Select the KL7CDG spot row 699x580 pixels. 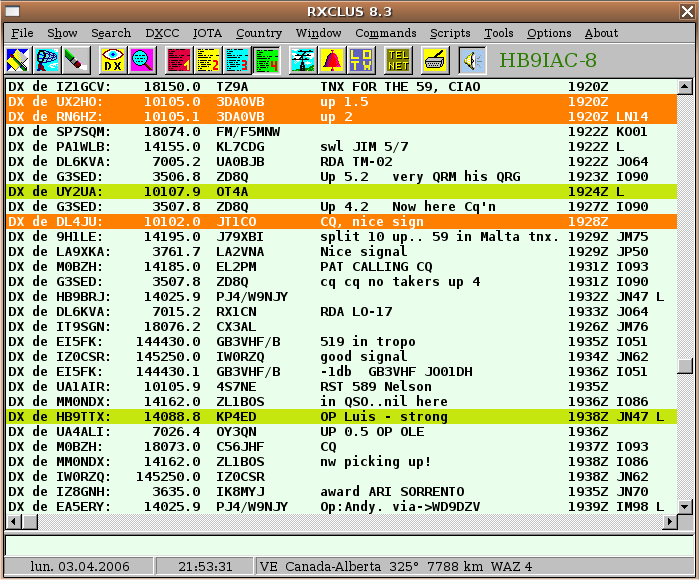(341, 147)
